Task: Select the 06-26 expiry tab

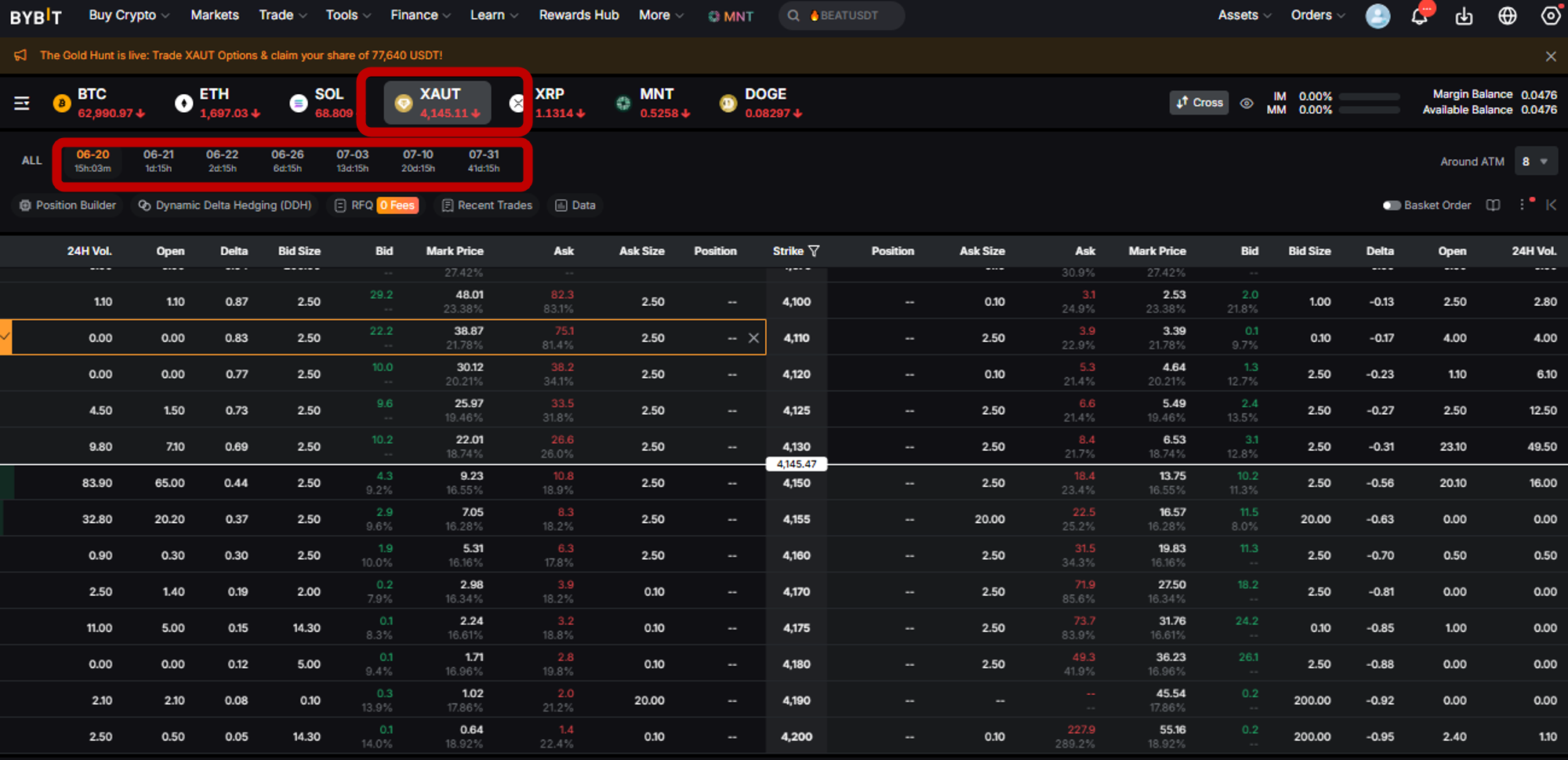Action: point(288,161)
